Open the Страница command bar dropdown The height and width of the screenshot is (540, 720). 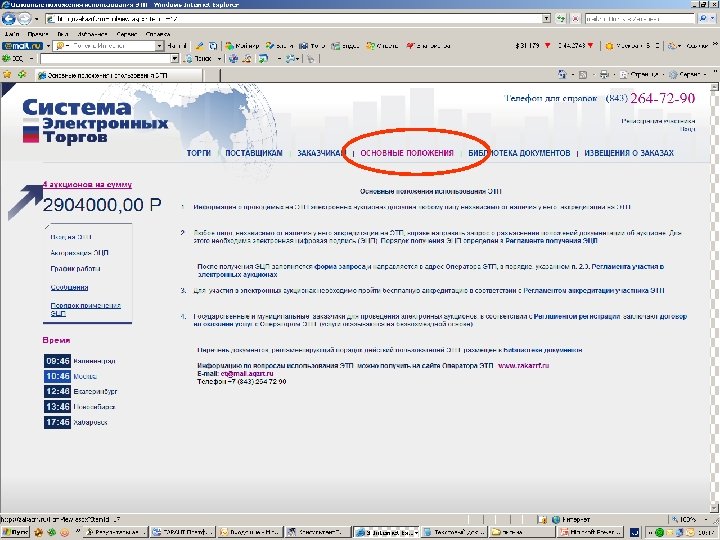[x=640, y=74]
